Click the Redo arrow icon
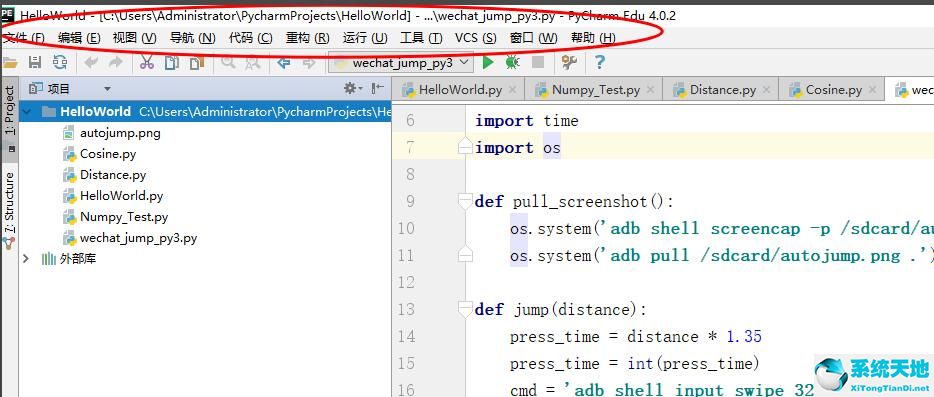934x397 pixels. point(116,63)
